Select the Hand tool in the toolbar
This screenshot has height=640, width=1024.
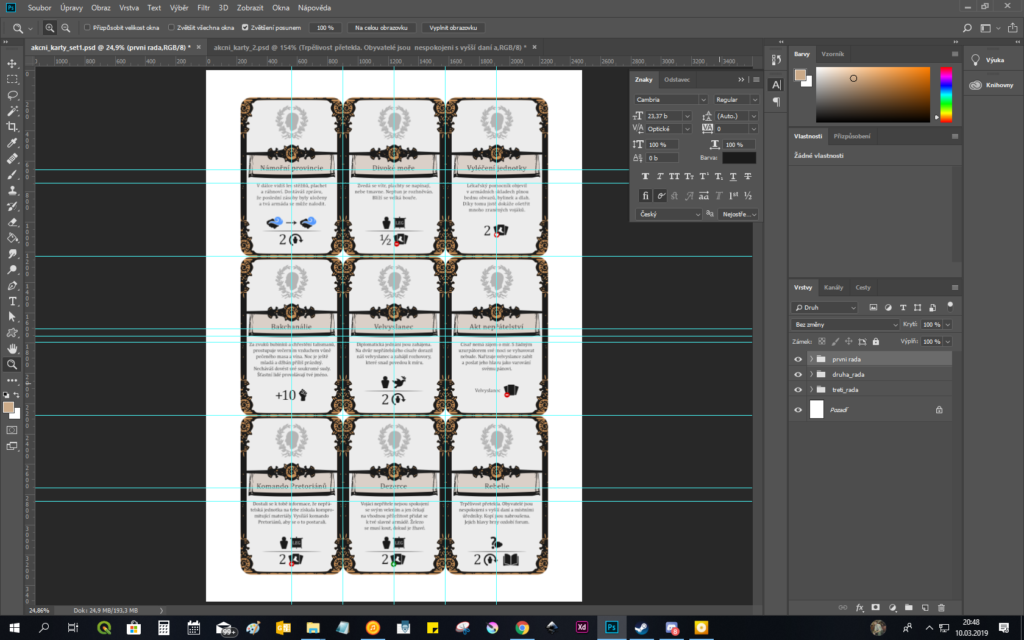click(x=12, y=348)
